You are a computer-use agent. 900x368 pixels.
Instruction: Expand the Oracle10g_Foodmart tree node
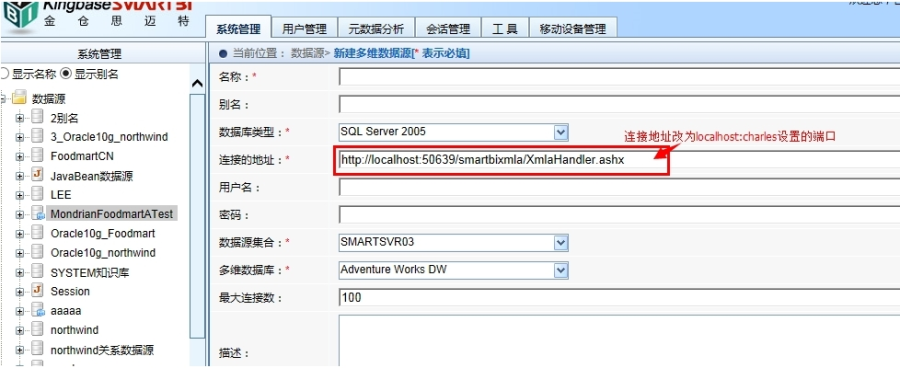click(x=20, y=234)
